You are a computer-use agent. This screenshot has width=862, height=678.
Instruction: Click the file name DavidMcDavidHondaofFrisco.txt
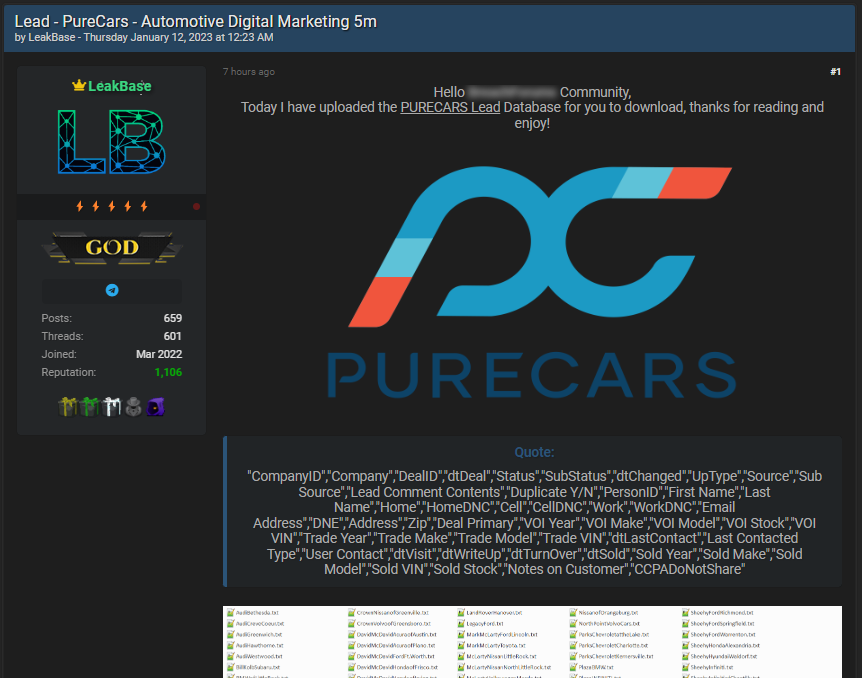(x=397, y=667)
